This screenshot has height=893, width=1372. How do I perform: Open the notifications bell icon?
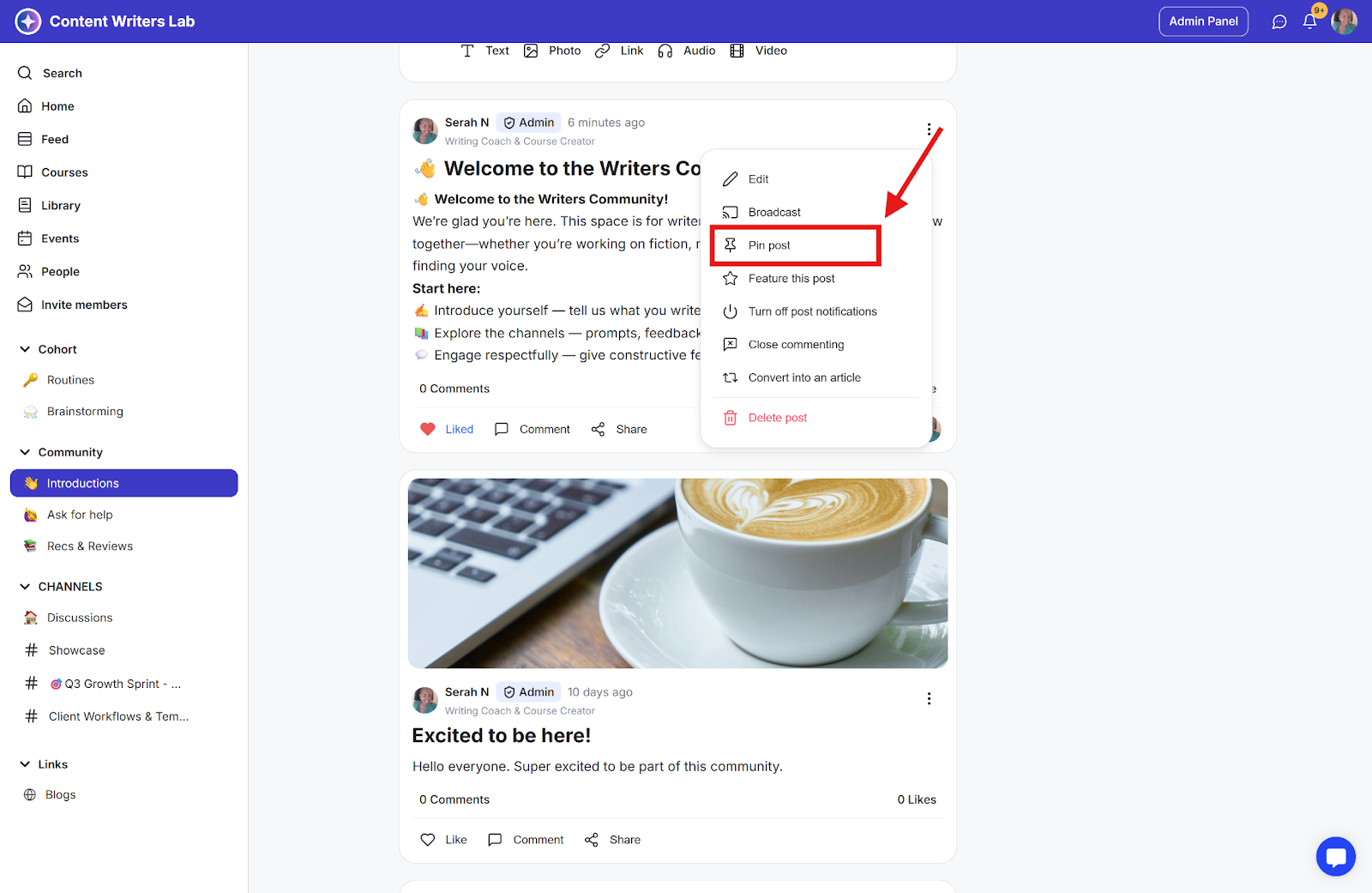(x=1309, y=21)
